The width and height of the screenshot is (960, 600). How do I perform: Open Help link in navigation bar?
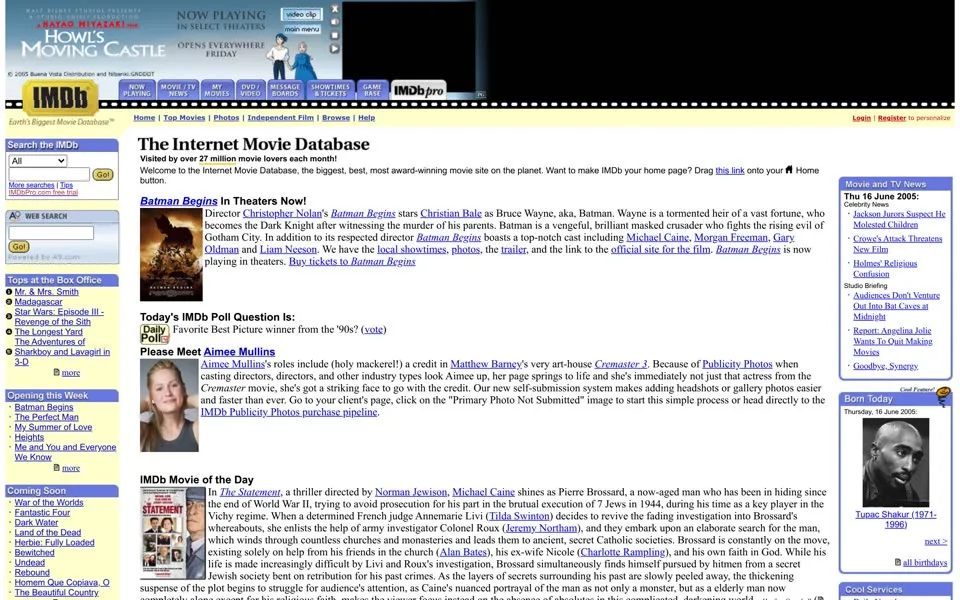click(366, 118)
